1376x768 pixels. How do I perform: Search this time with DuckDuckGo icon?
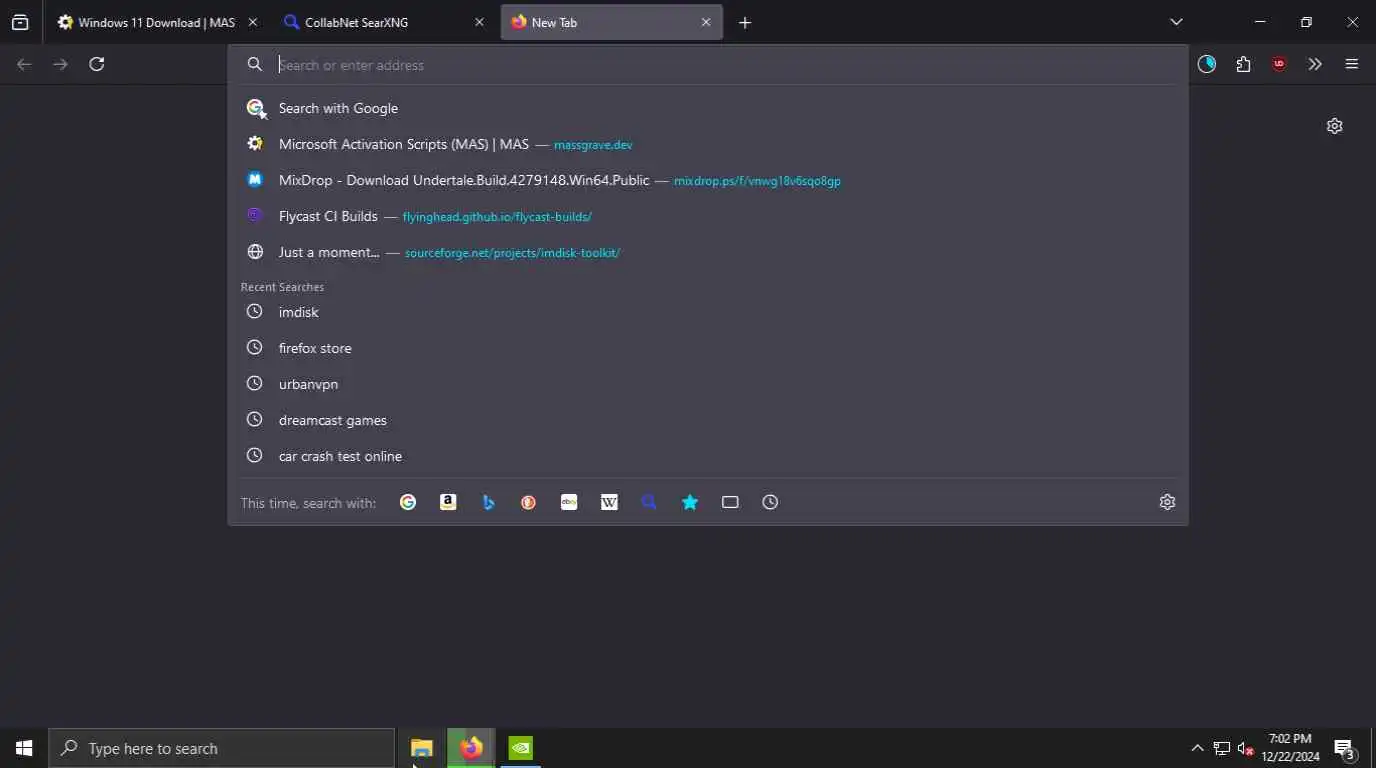pyautogui.click(x=528, y=502)
